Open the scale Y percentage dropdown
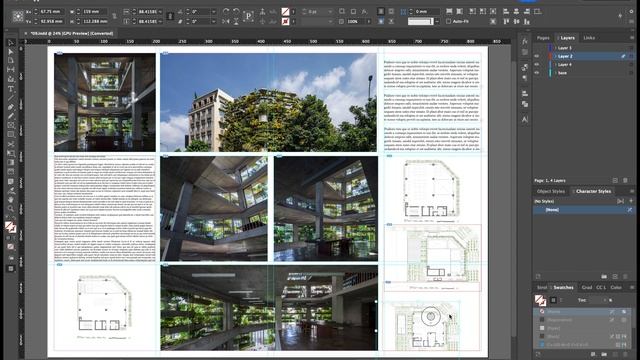640x360 pixels. click(160, 21)
